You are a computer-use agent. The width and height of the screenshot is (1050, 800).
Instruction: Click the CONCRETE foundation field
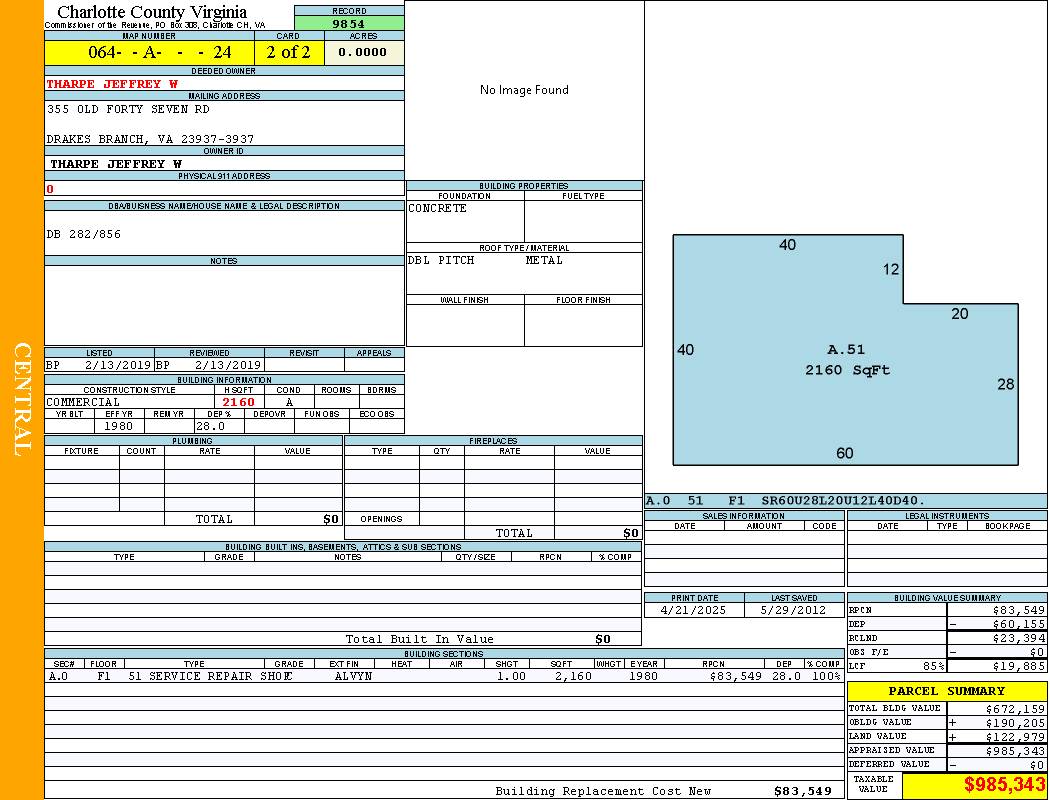pos(438,209)
